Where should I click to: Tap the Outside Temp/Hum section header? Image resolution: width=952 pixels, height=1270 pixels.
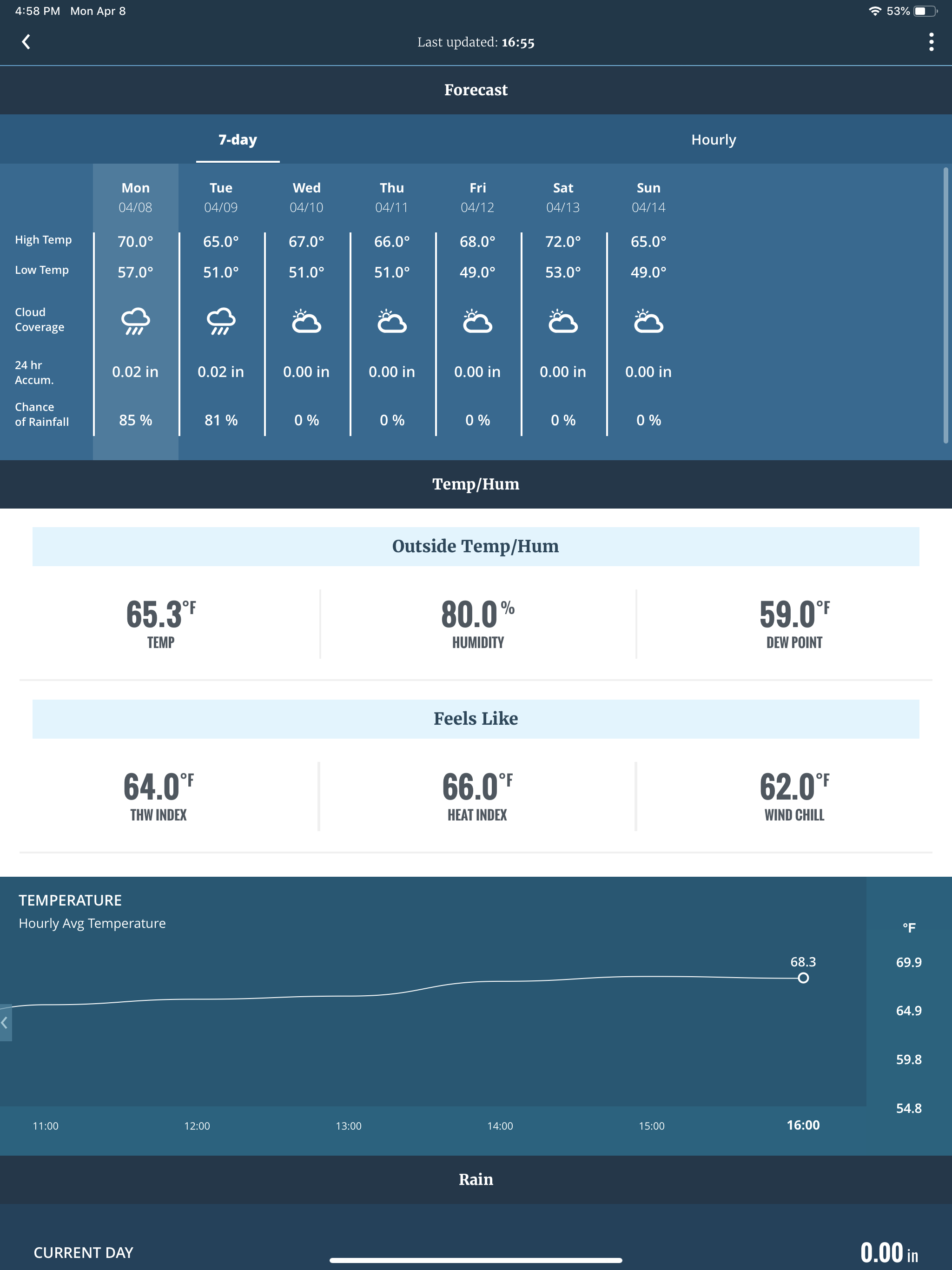(x=476, y=546)
